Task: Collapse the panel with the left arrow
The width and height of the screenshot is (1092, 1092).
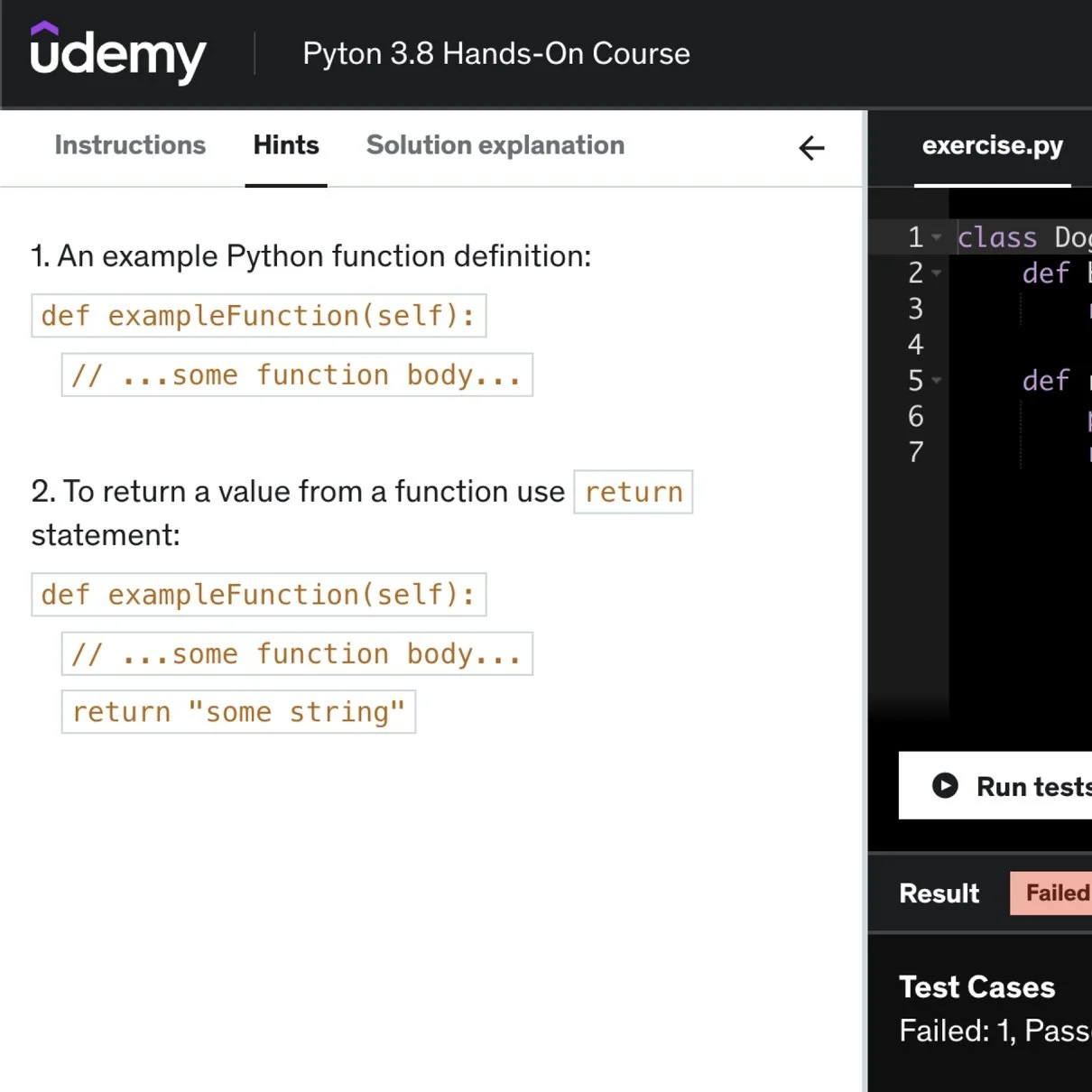Action: [811, 148]
